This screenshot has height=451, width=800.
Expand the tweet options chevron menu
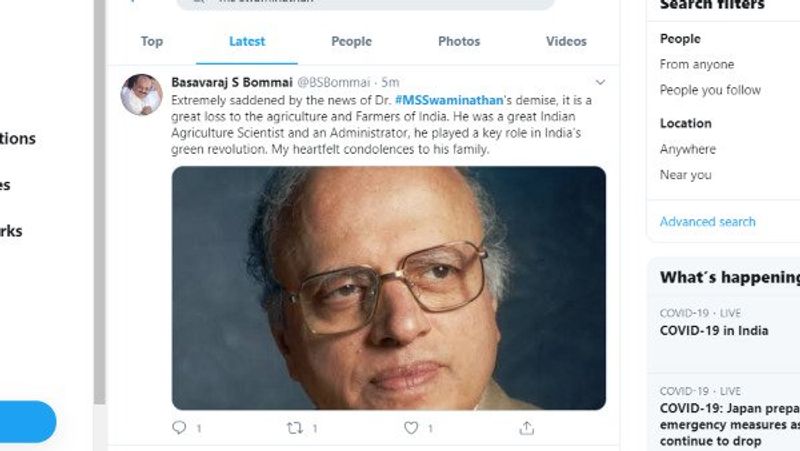pos(600,82)
